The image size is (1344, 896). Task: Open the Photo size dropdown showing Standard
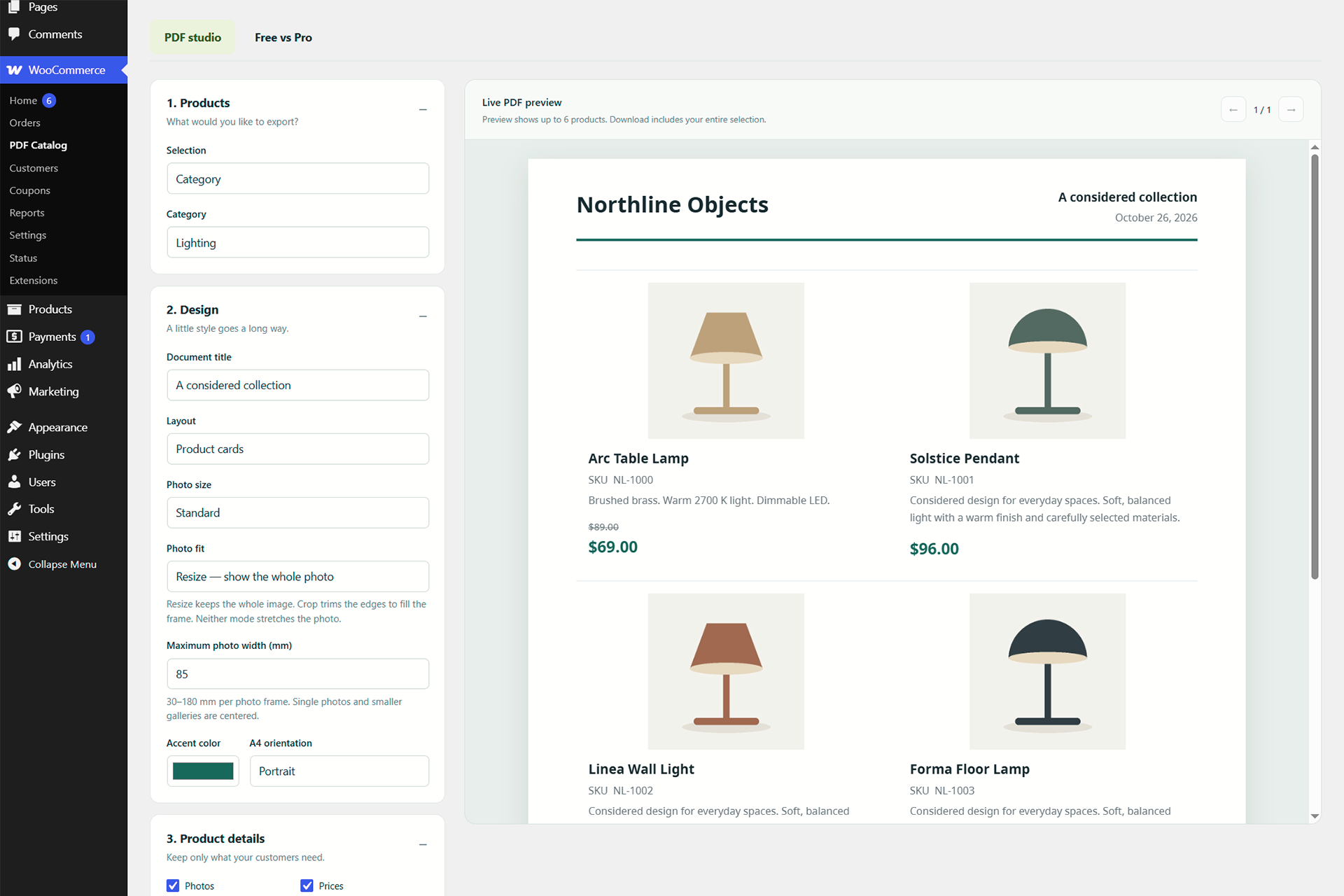pos(297,512)
